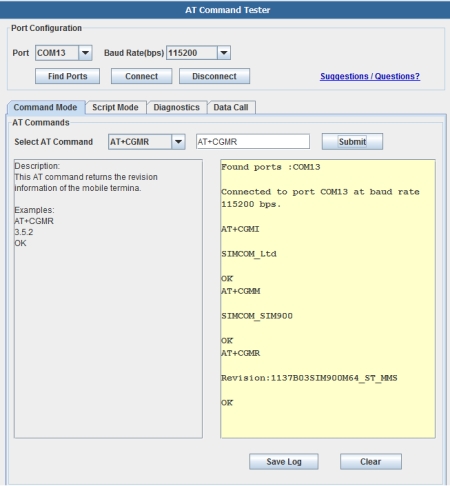Click the command Description panel
Image resolution: width=450 pixels, height=486 pixels.
[108, 299]
